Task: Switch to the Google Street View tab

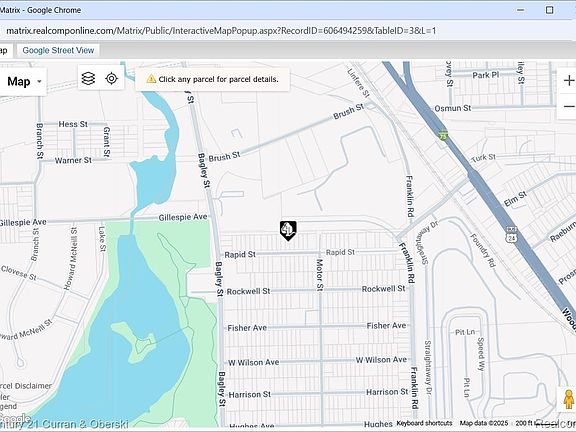Action: click(58, 50)
